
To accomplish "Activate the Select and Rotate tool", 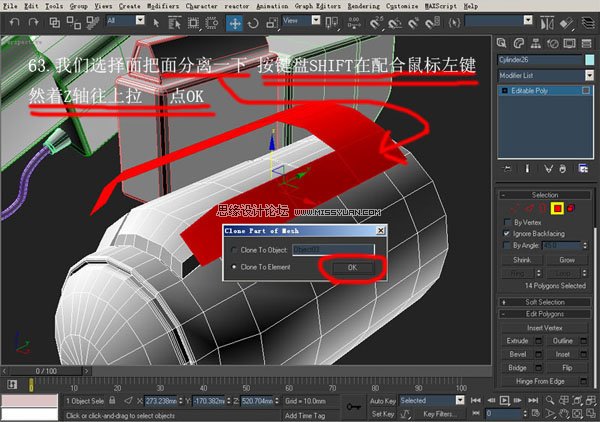I will coord(253,23).
